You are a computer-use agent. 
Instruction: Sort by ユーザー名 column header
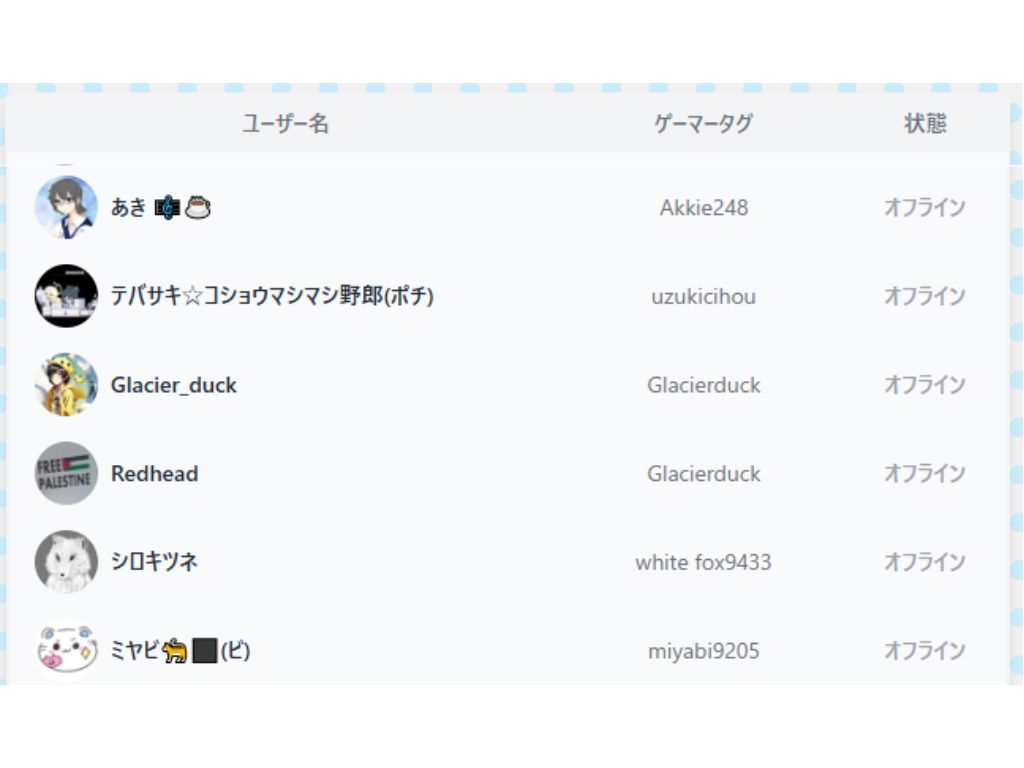tap(285, 124)
